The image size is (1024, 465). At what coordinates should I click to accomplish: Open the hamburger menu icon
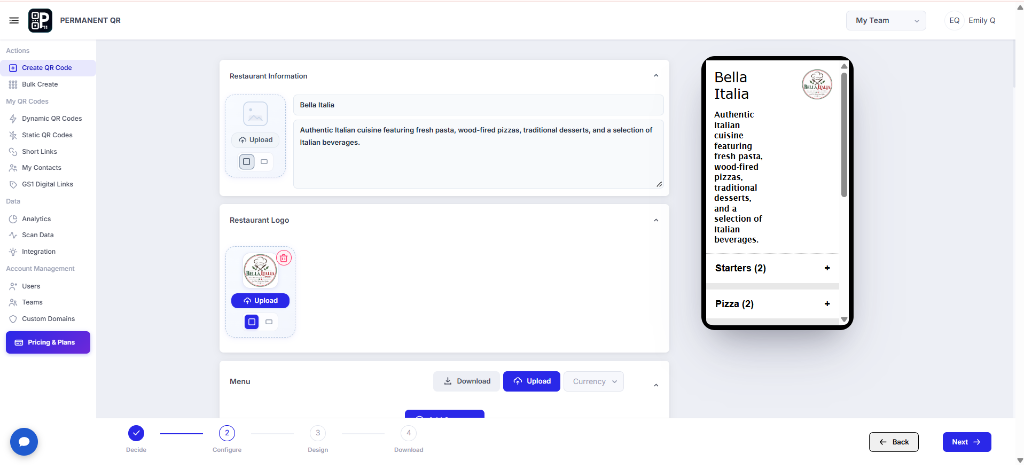point(14,20)
